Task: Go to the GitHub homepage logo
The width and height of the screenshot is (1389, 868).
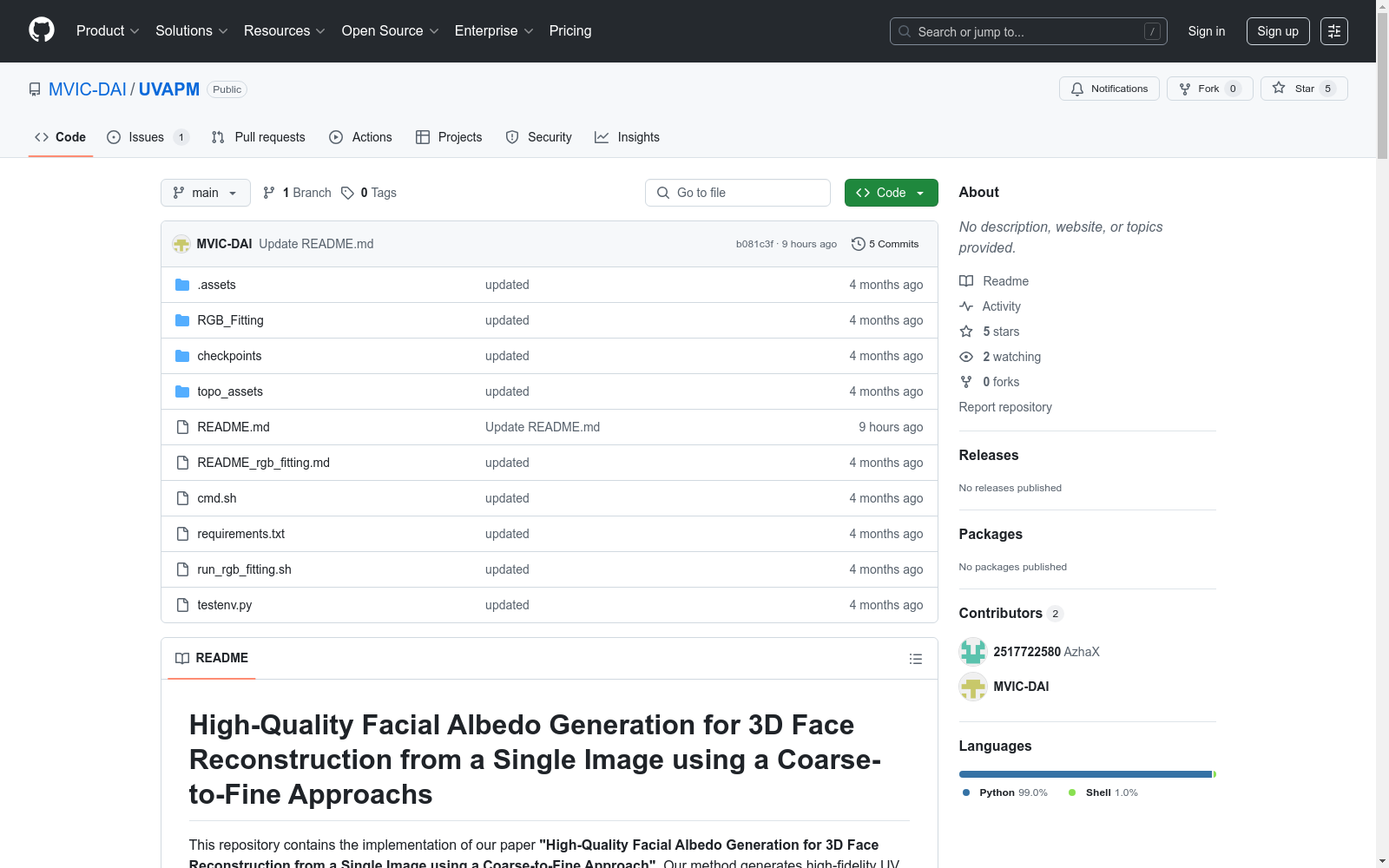Action: 42,30
